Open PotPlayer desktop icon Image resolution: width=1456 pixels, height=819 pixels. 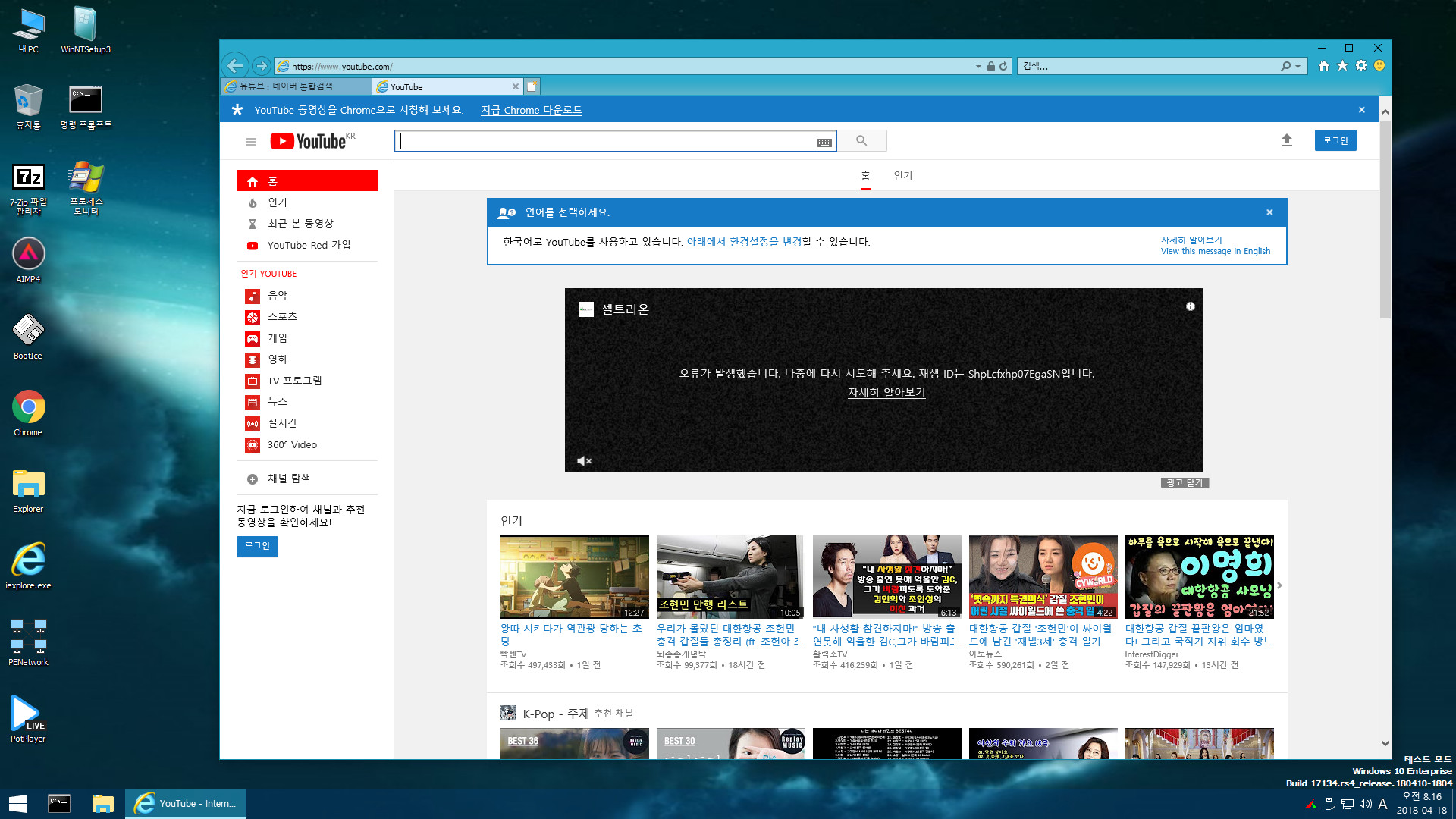[28, 720]
